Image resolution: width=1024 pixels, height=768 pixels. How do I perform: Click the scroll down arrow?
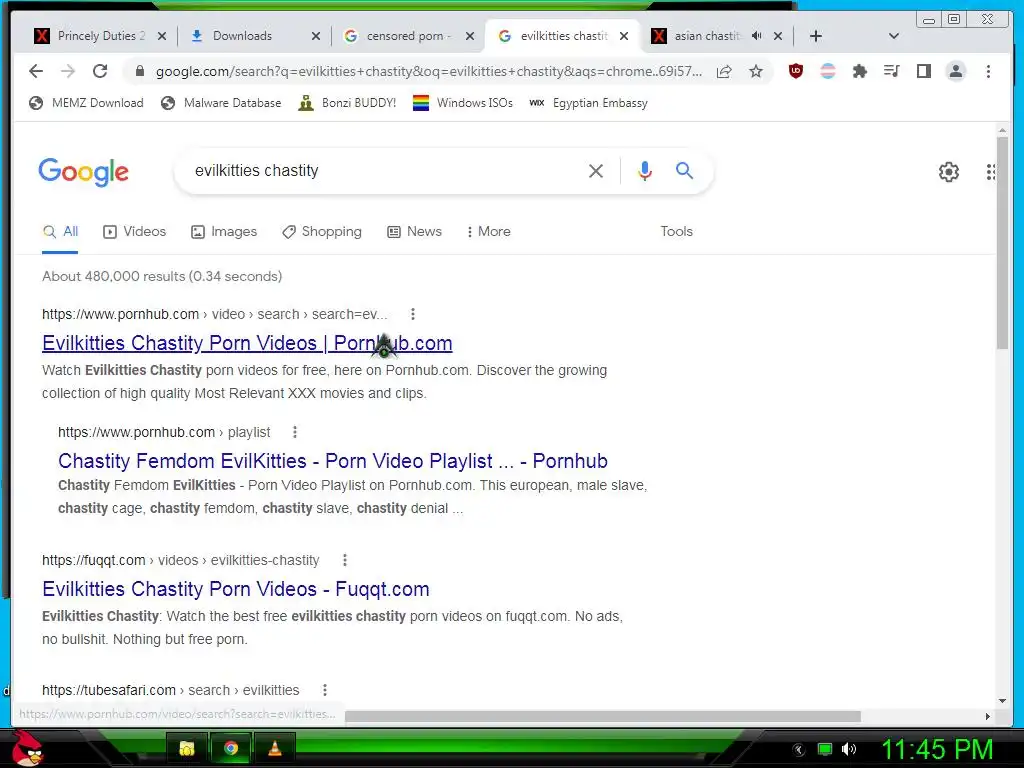click(x=1002, y=701)
